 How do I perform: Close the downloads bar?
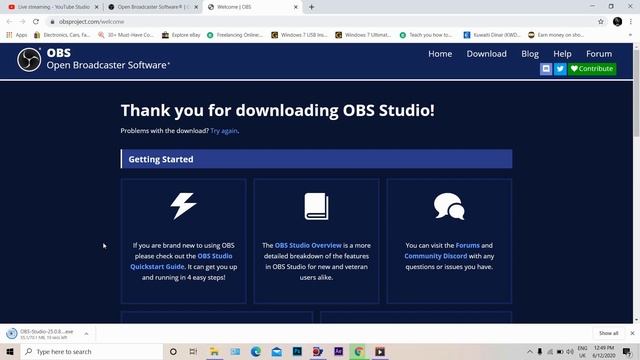632,333
